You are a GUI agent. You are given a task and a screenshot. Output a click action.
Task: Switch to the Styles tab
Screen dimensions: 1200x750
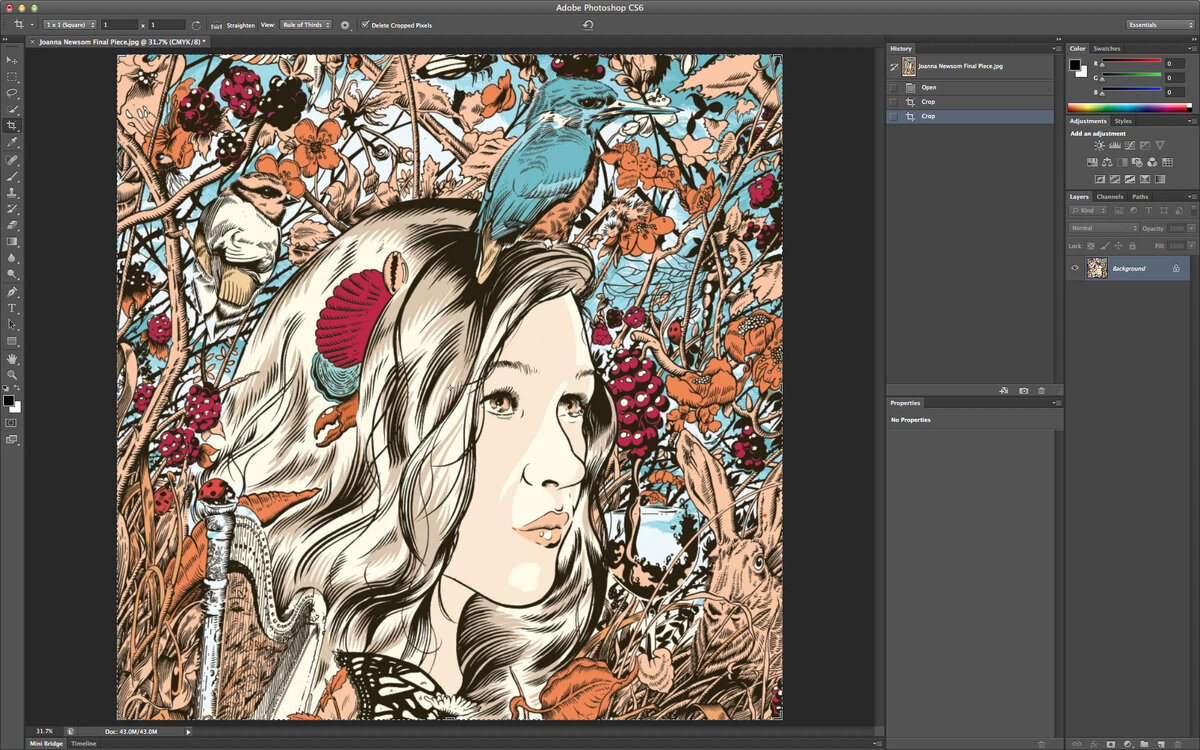click(x=1124, y=121)
